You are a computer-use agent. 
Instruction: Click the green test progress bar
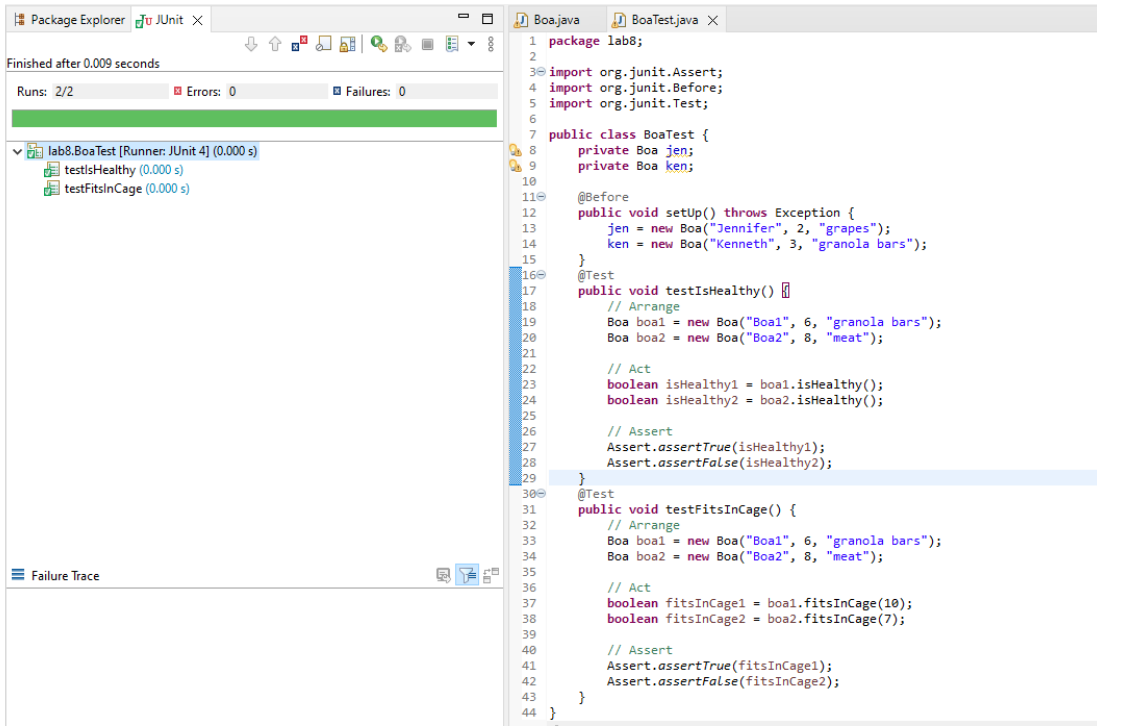(254, 118)
